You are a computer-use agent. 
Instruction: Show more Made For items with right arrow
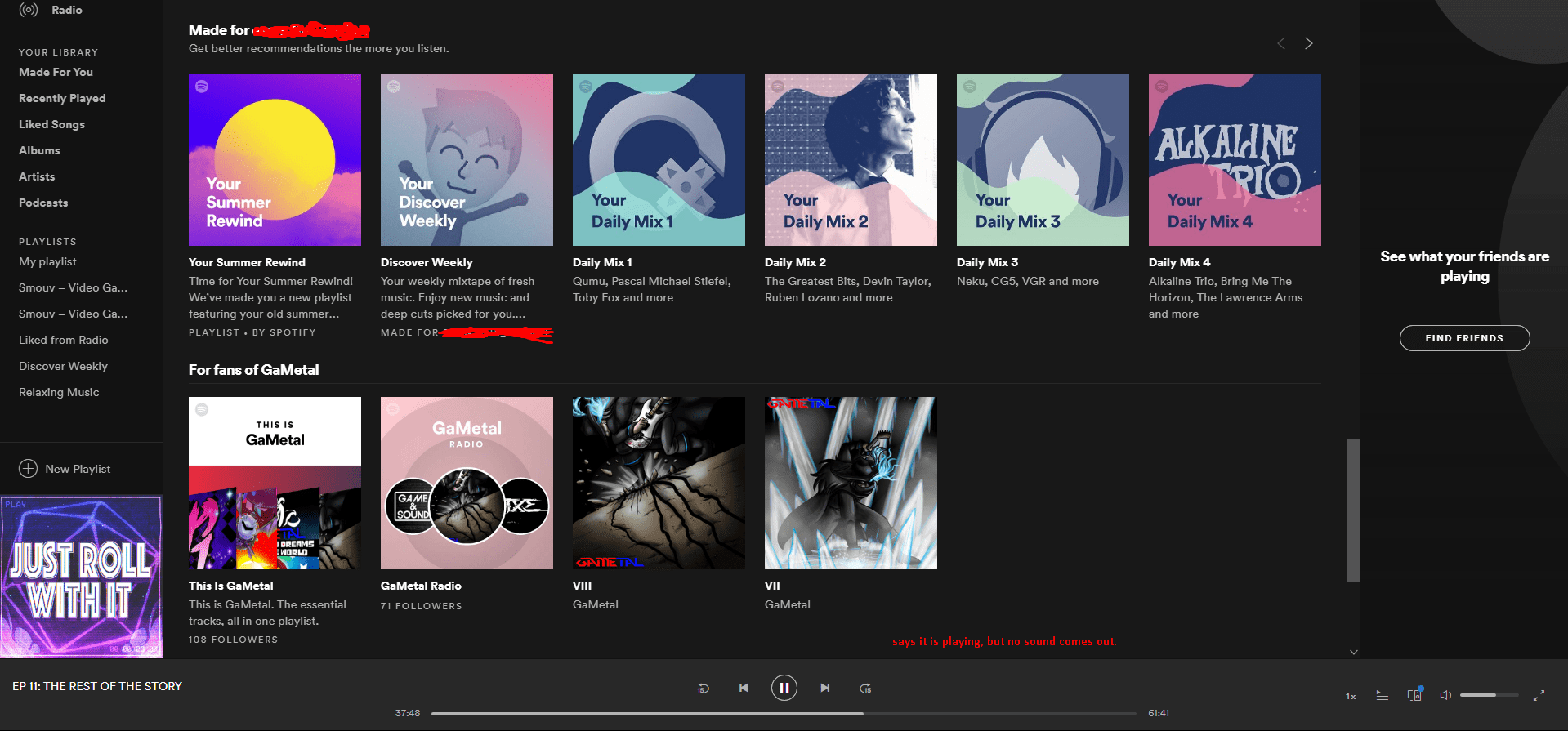[x=1309, y=43]
